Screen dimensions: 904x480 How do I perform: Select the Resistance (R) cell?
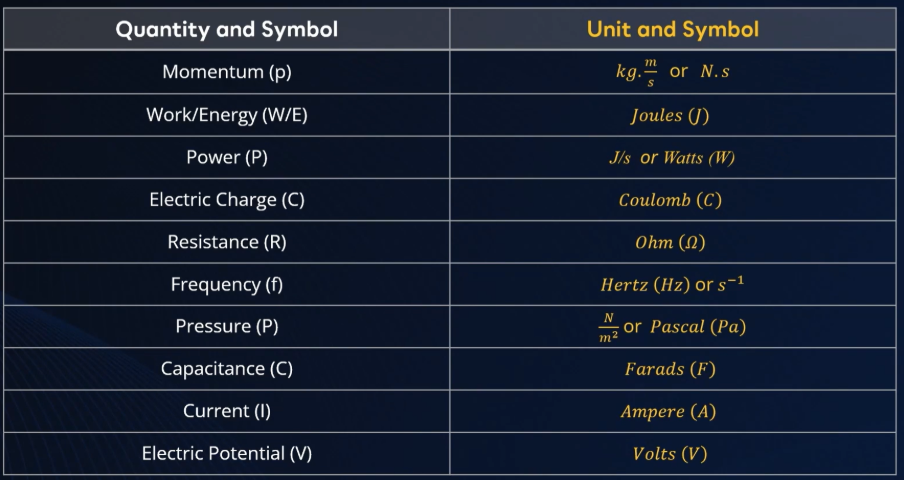tap(227, 242)
